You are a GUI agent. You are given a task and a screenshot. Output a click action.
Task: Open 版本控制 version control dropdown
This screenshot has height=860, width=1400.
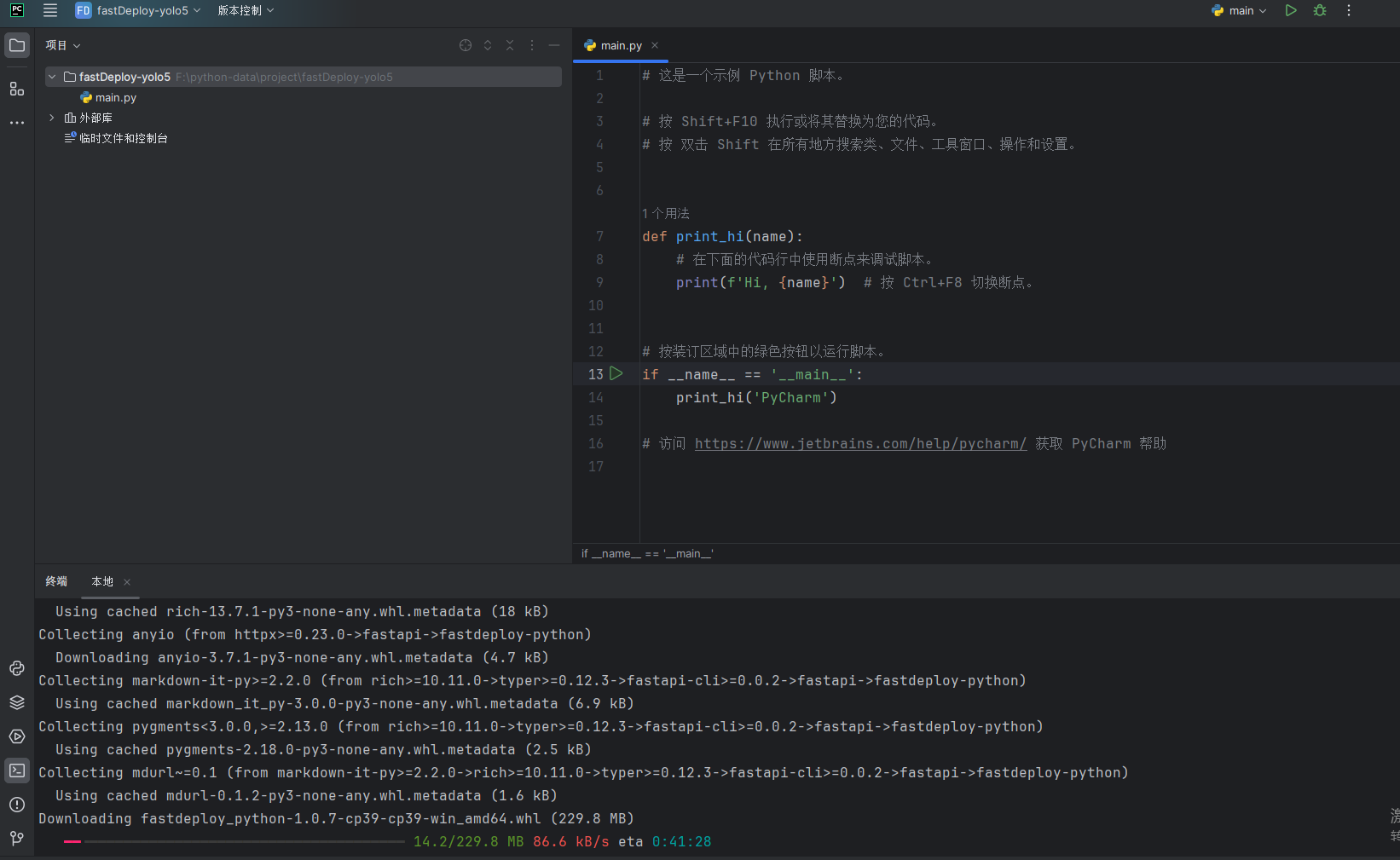tap(246, 11)
